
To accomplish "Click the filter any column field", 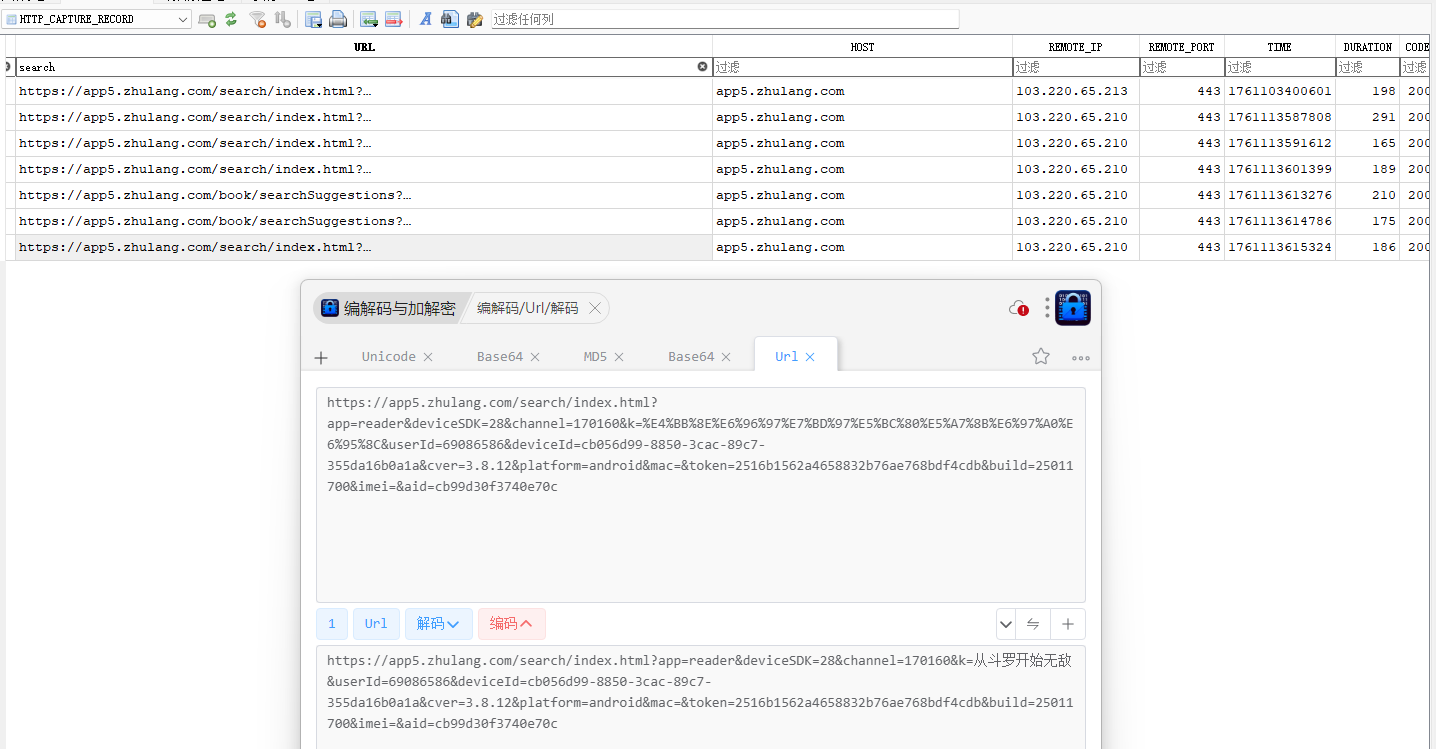I will pos(725,19).
